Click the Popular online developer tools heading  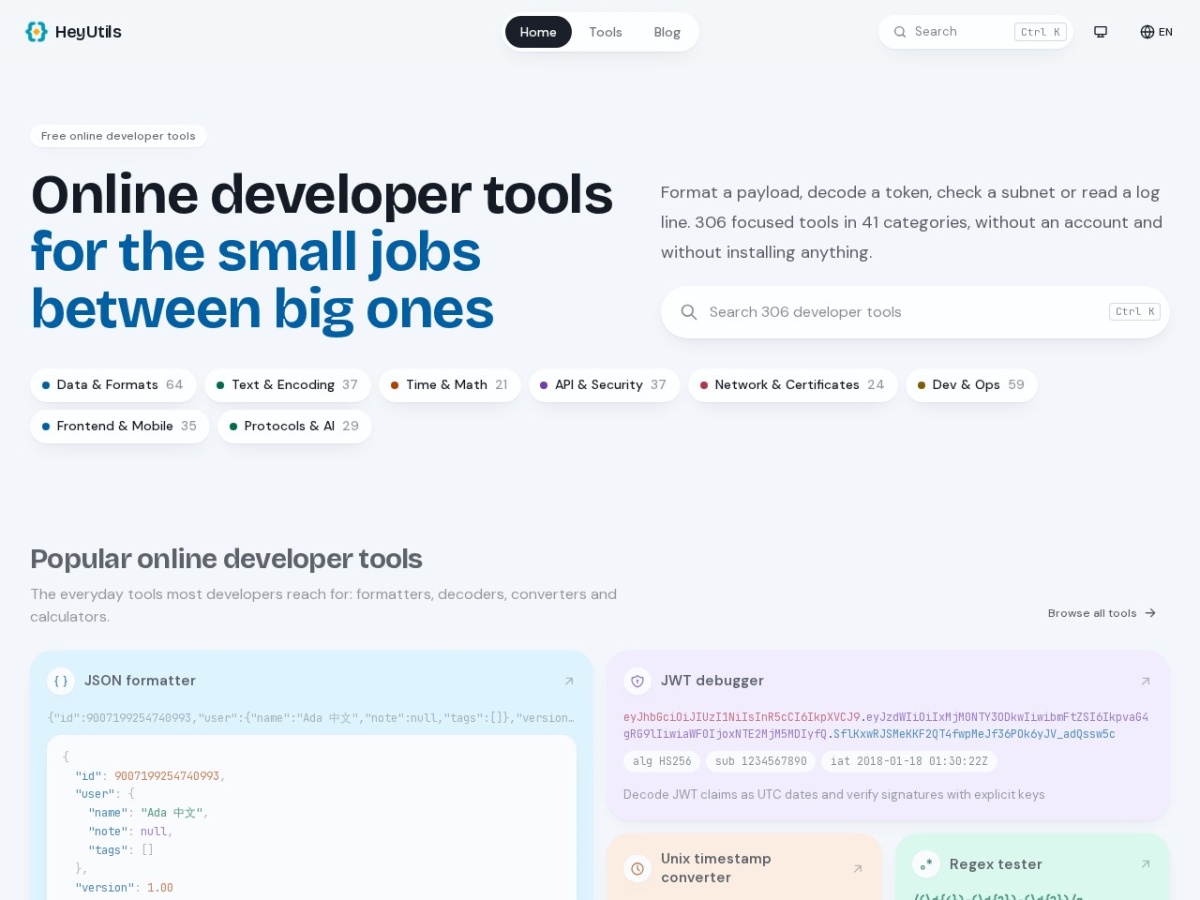click(x=226, y=558)
